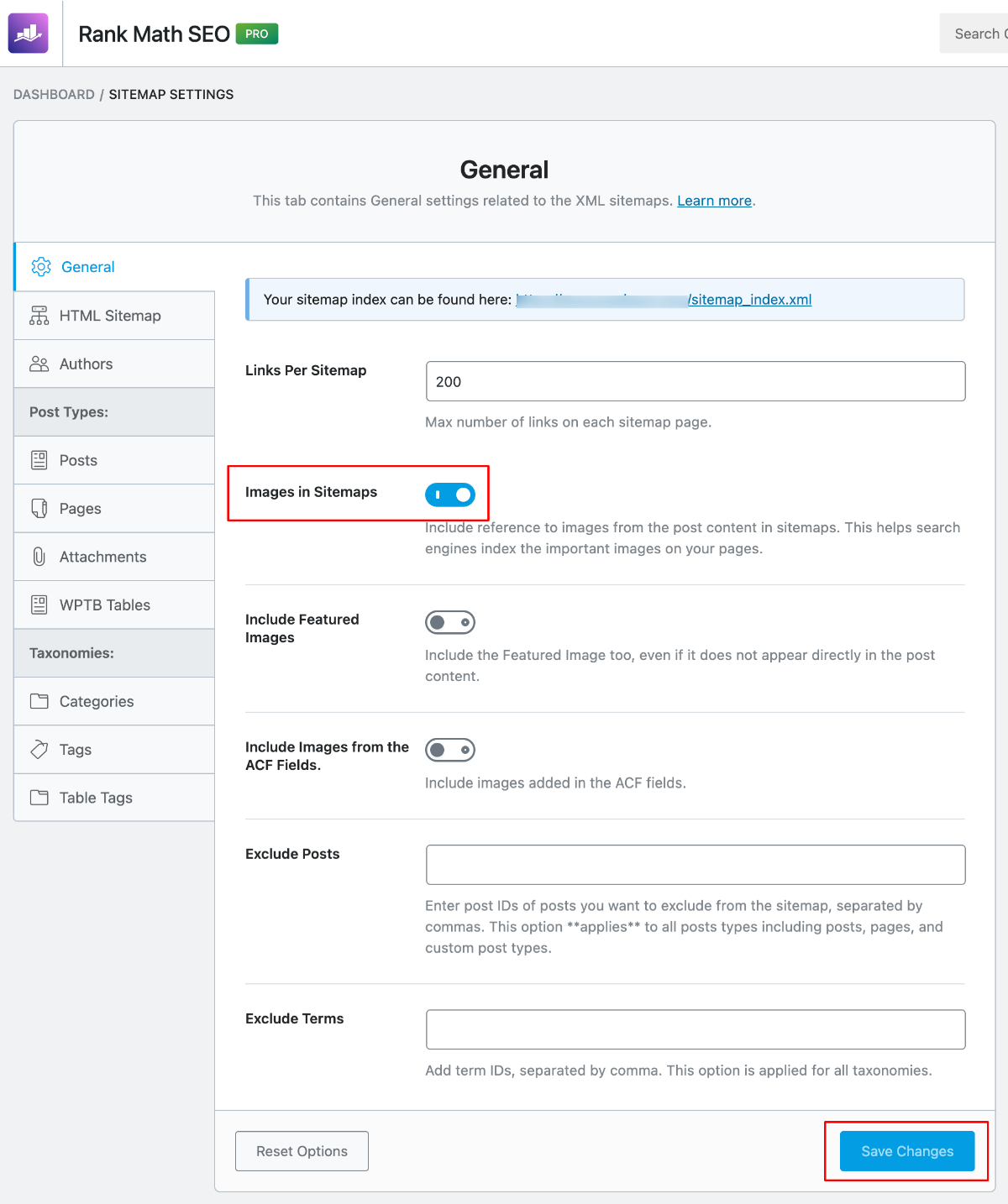Click the Exclude Posts input field
This screenshot has height=1204, width=1008.
point(696,865)
